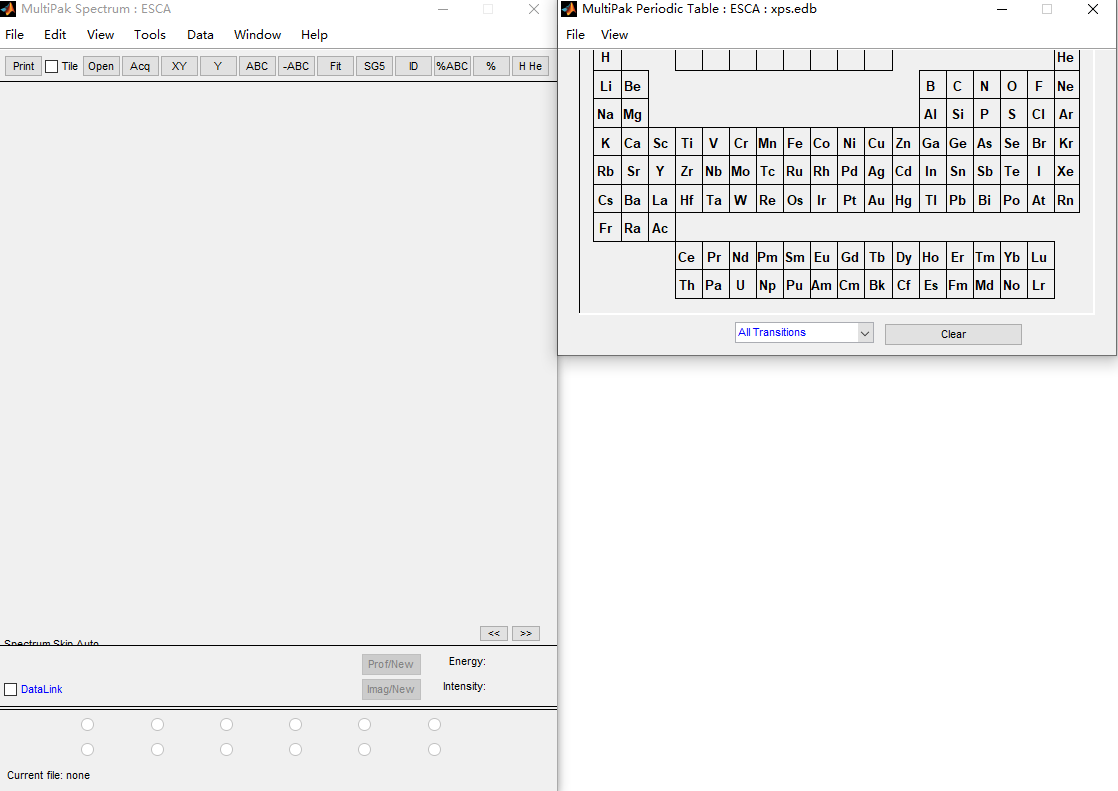Viewport: 1118px width, 791px height.
Task: Choose the Ti element in periodic table
Action: click(687, 143)
